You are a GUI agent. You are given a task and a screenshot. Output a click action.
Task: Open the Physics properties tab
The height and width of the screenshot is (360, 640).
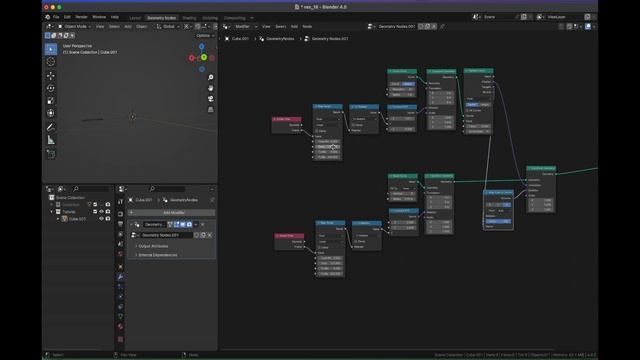click(120, 297)
